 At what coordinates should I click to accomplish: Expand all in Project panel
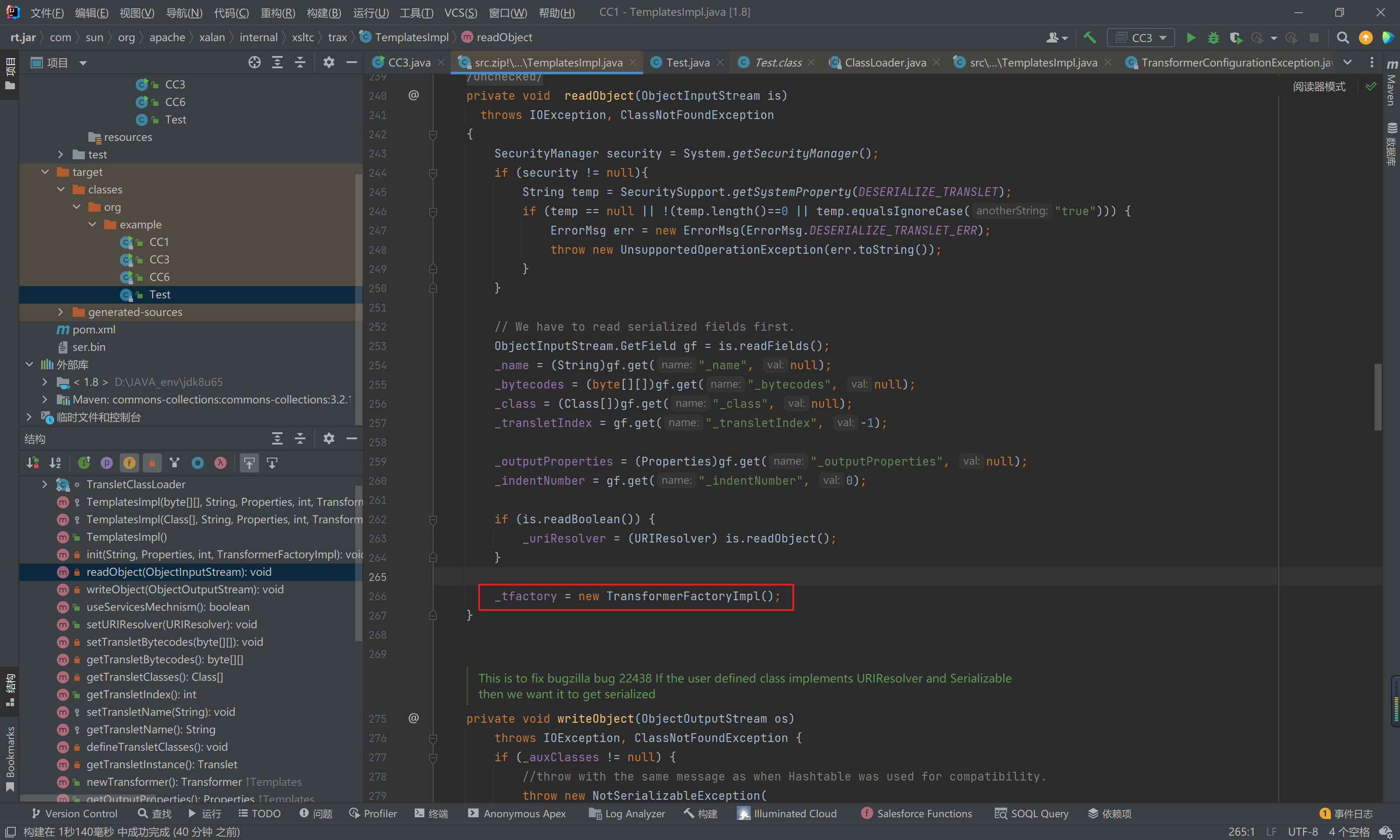[277, 62]
